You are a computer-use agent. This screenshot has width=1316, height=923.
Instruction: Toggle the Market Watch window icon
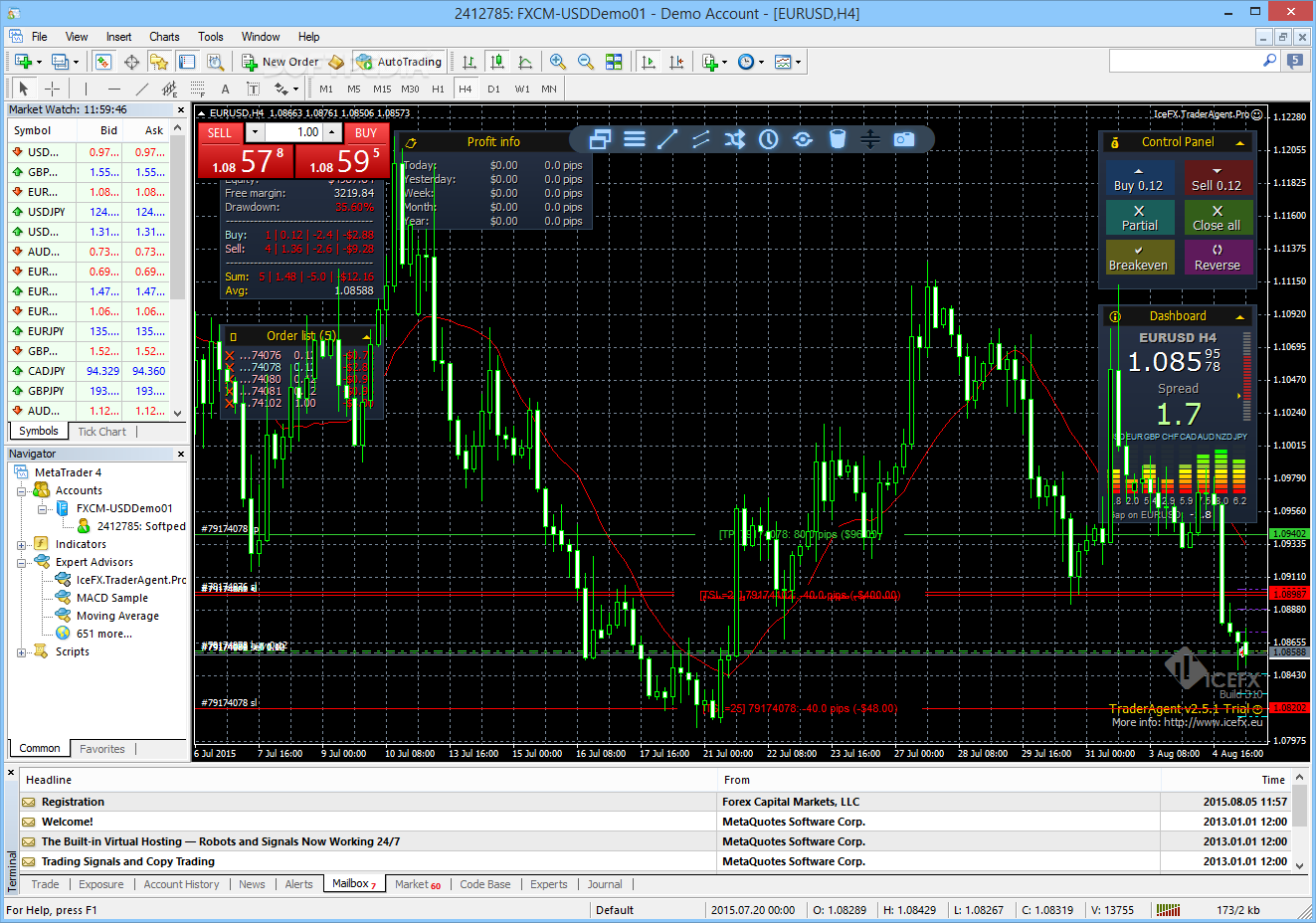103,62
